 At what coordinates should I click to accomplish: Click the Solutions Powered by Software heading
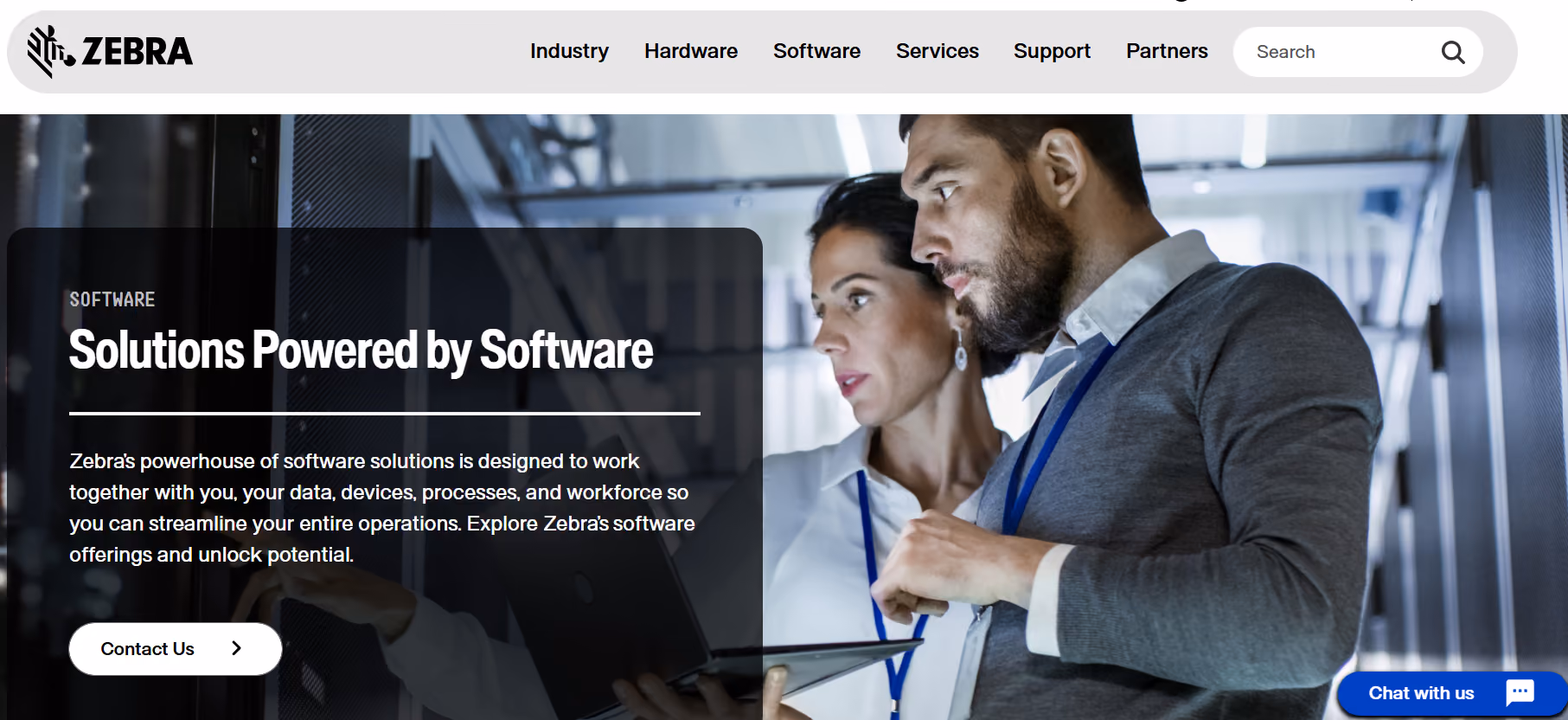tap(361, 350)
